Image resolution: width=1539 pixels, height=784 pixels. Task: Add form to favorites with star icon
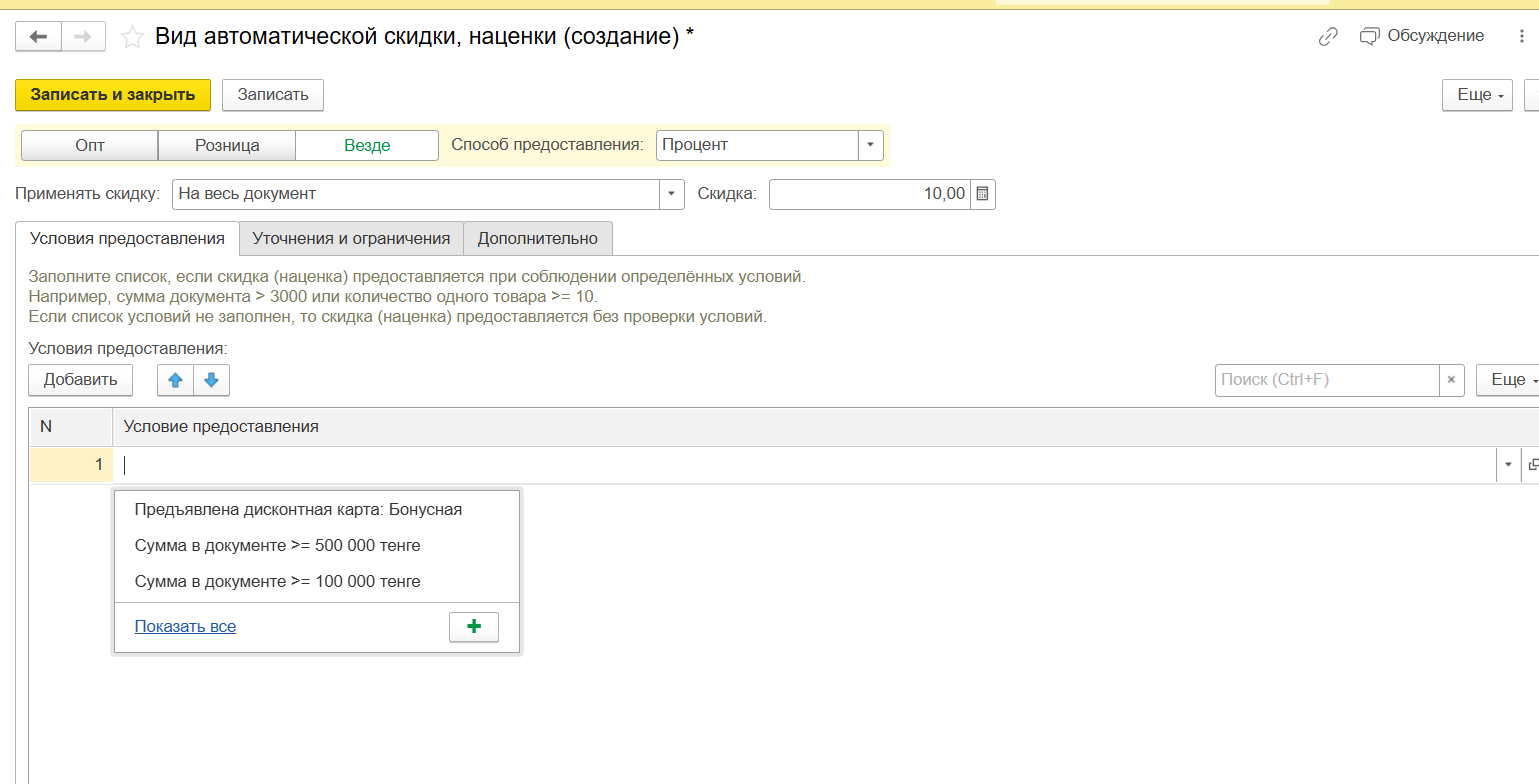coord(132,37)
